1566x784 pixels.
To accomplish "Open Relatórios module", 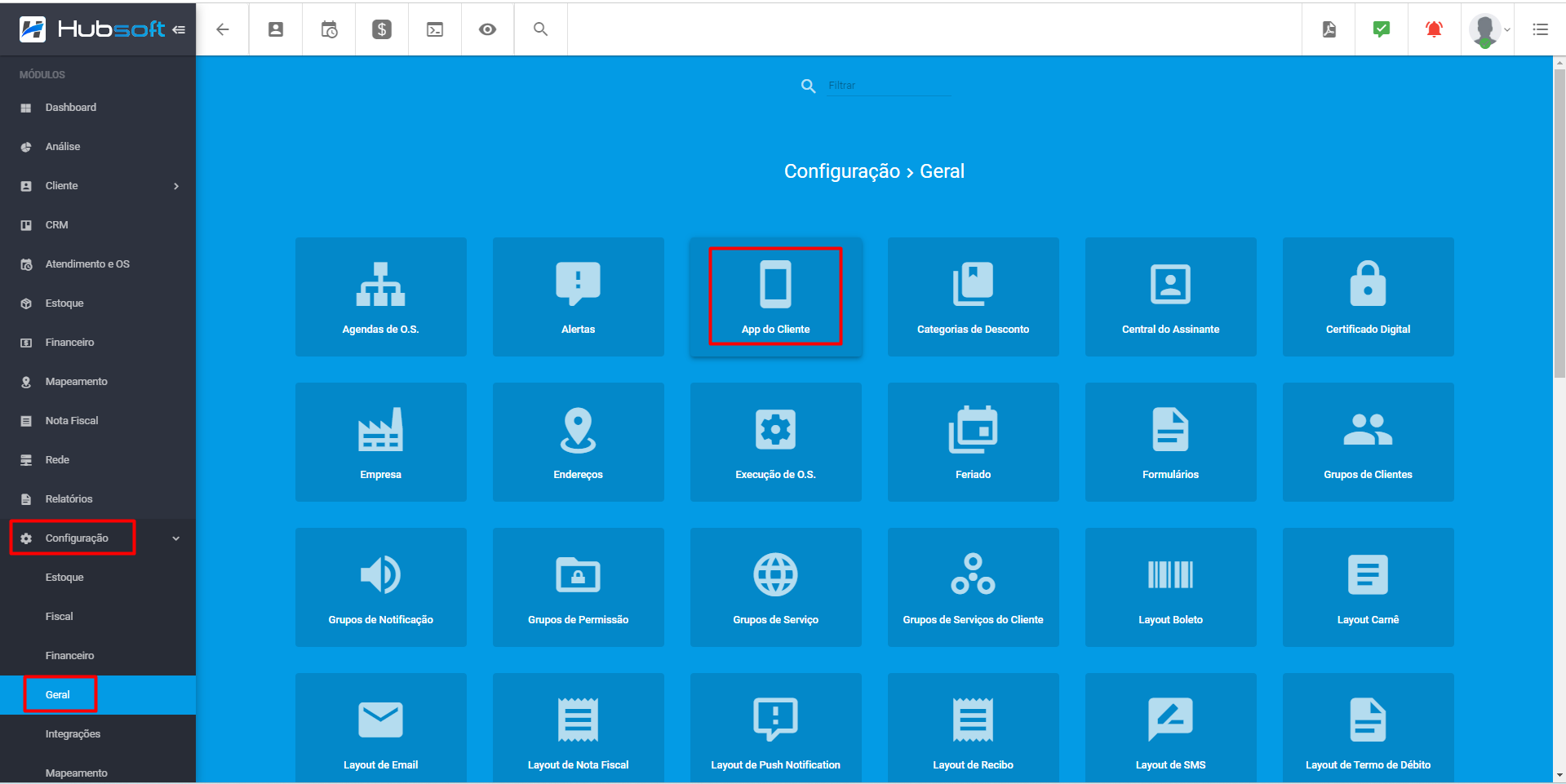I will point(98,499).
